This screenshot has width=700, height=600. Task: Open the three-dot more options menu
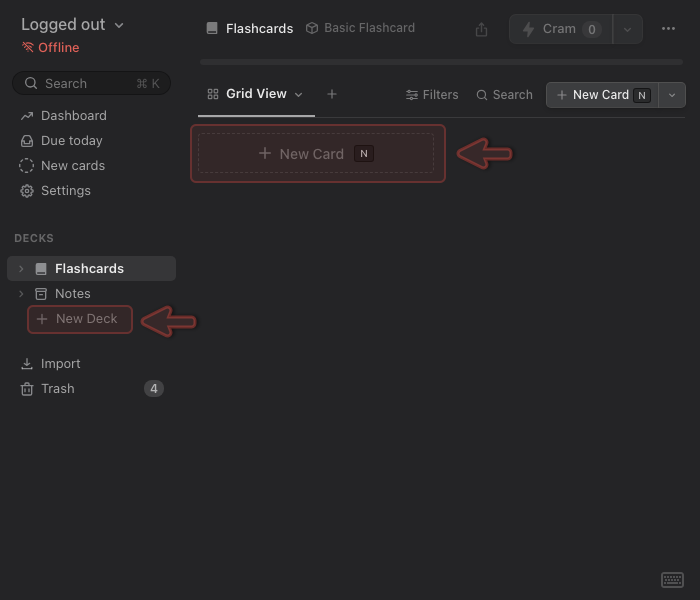[668, 29]
